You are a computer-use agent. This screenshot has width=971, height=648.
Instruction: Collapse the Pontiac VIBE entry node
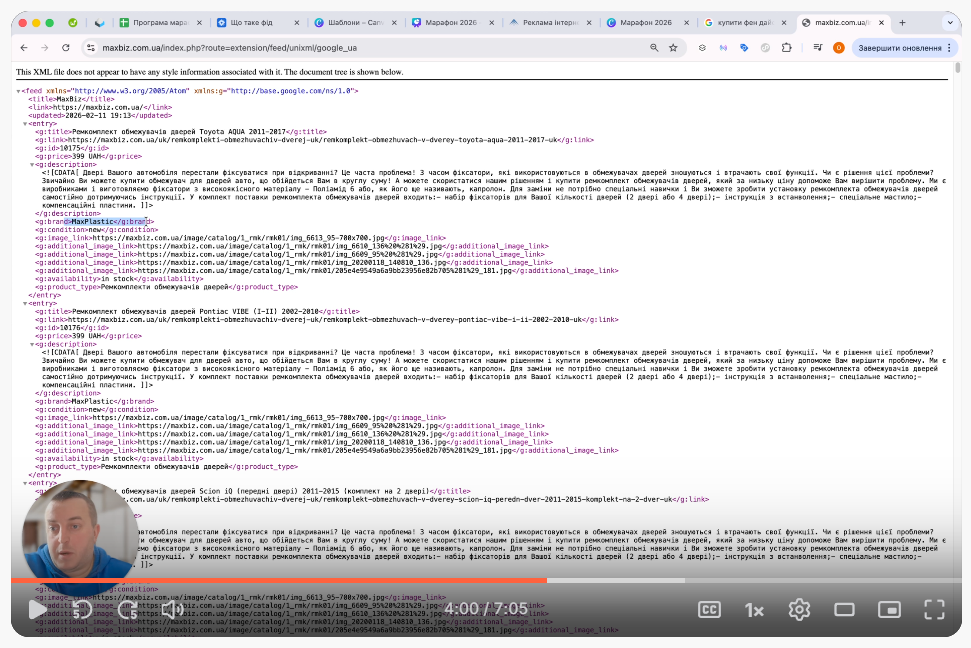tap(25, 304)
